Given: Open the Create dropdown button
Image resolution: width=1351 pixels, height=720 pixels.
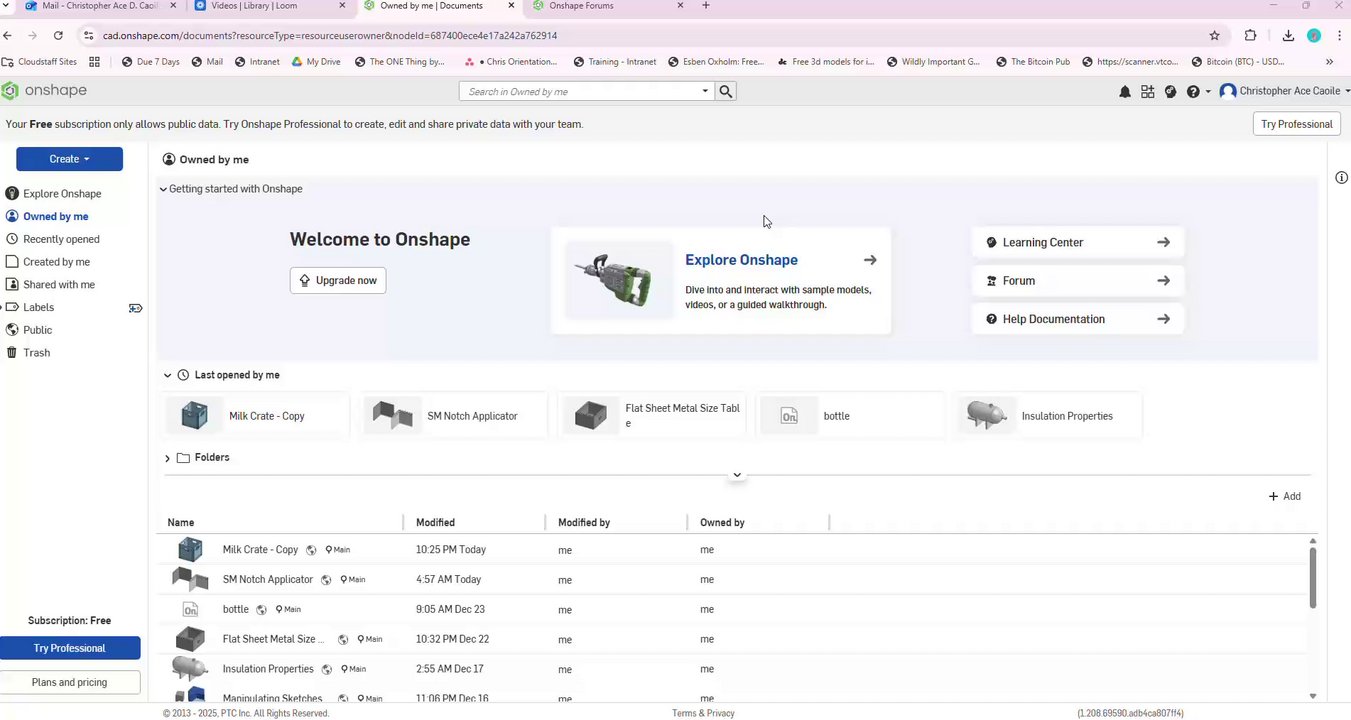Looking at the screenshot, I should point(69,159).
